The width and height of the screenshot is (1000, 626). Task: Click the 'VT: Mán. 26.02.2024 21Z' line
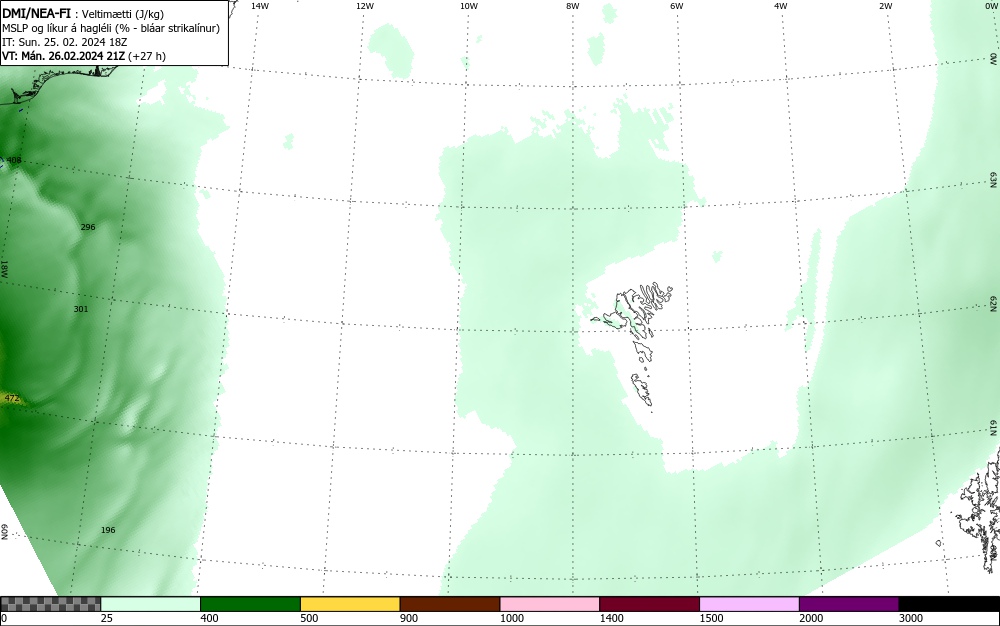(64, 56)
